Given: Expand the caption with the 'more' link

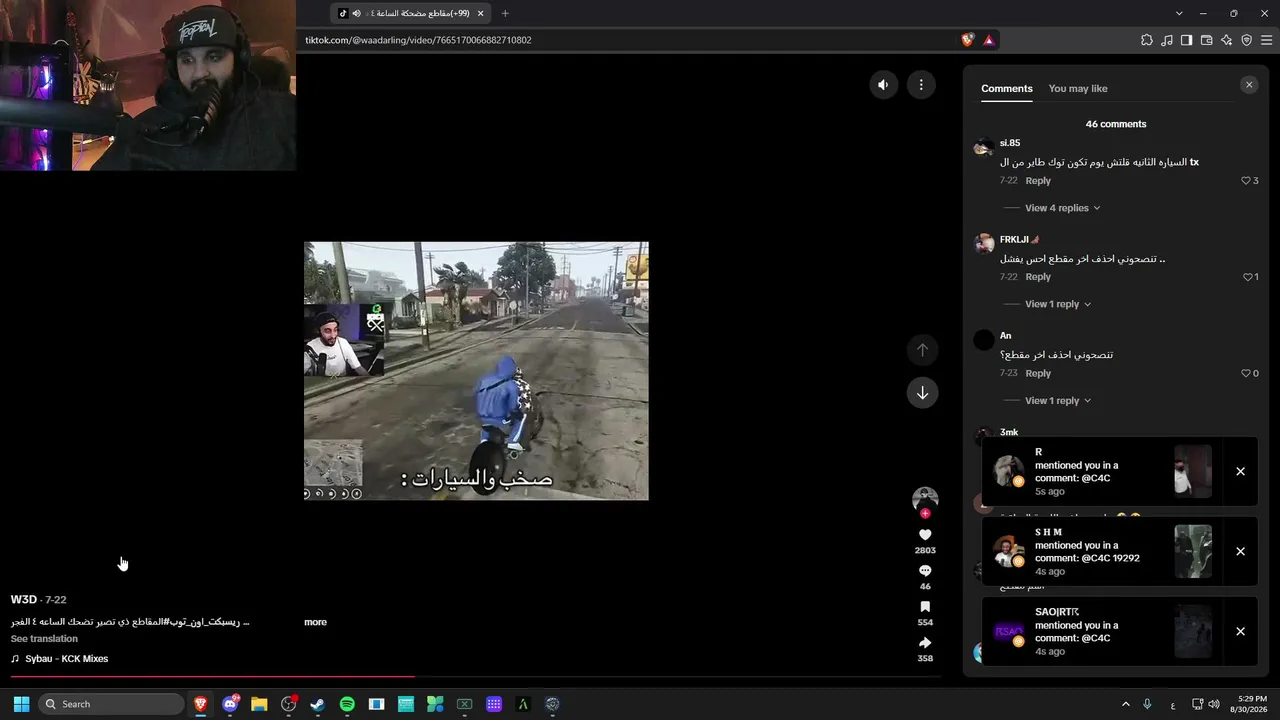Looking at the screenshot, I should point(315,622).
